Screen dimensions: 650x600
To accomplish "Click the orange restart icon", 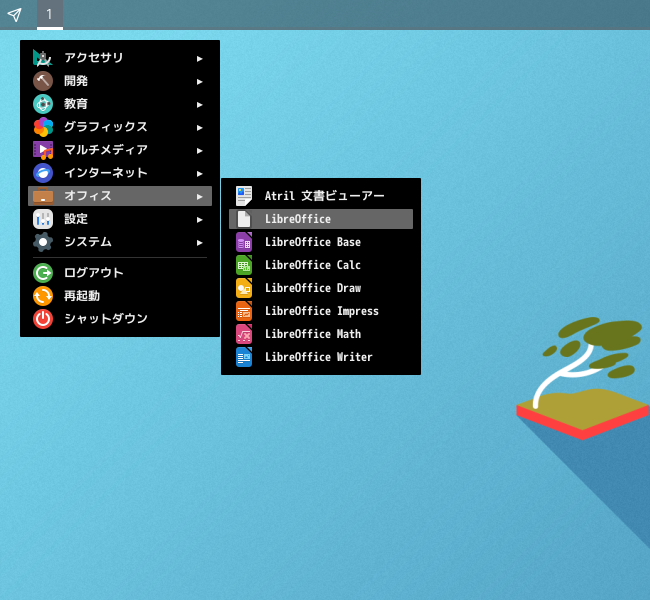I will pos(43,296).
